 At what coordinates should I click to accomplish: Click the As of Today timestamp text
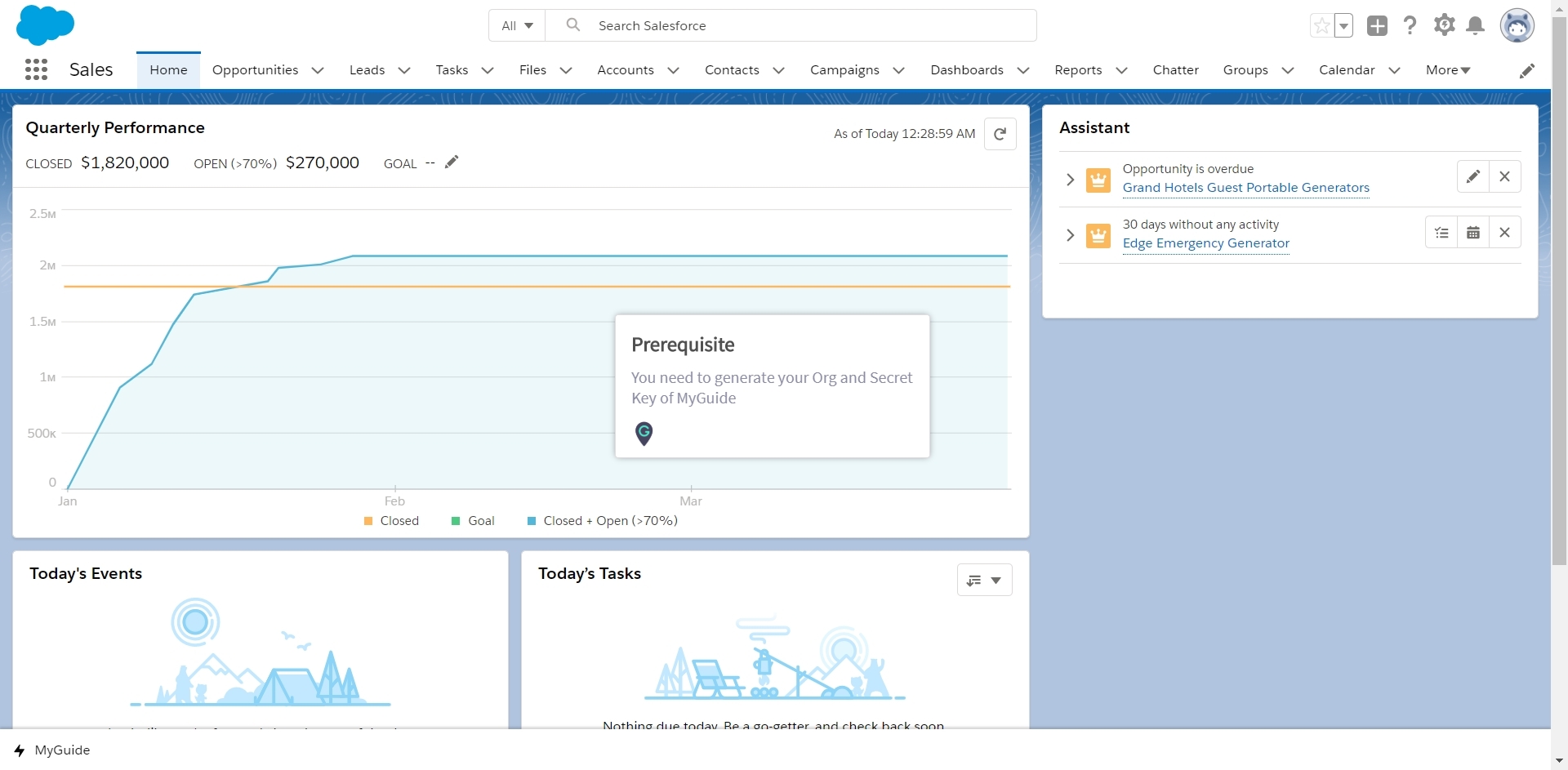point(904,134)
